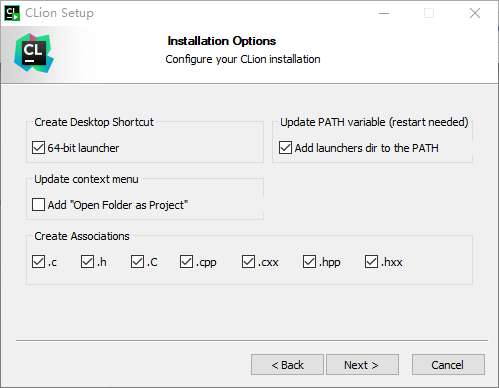
Task: Click the Configure your CLion installation subtitle
Action: pos(243,59)
